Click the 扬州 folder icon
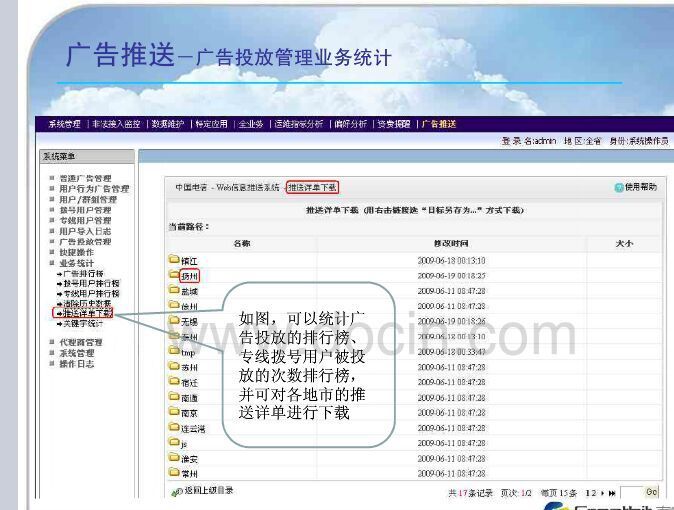Image resolution: width=674 pixels, height=510 pixels. [174, 275]
